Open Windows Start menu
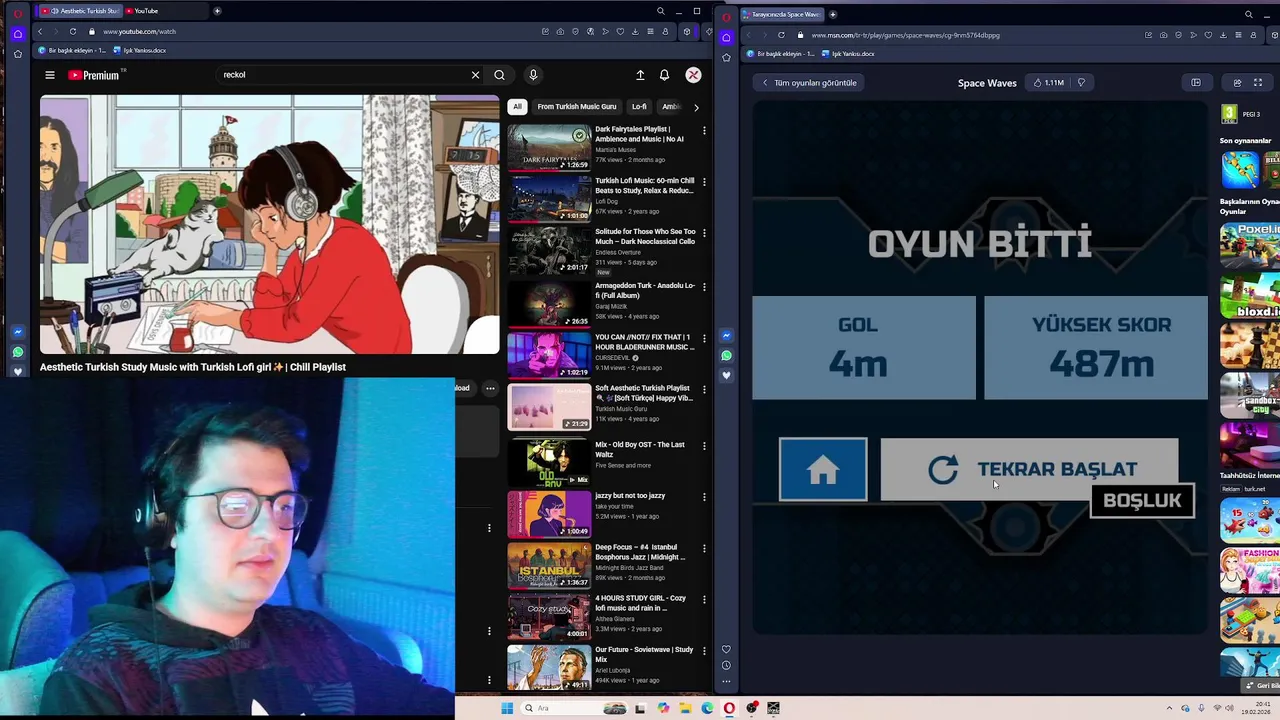 pyautogui.click(x=507, y=708)
